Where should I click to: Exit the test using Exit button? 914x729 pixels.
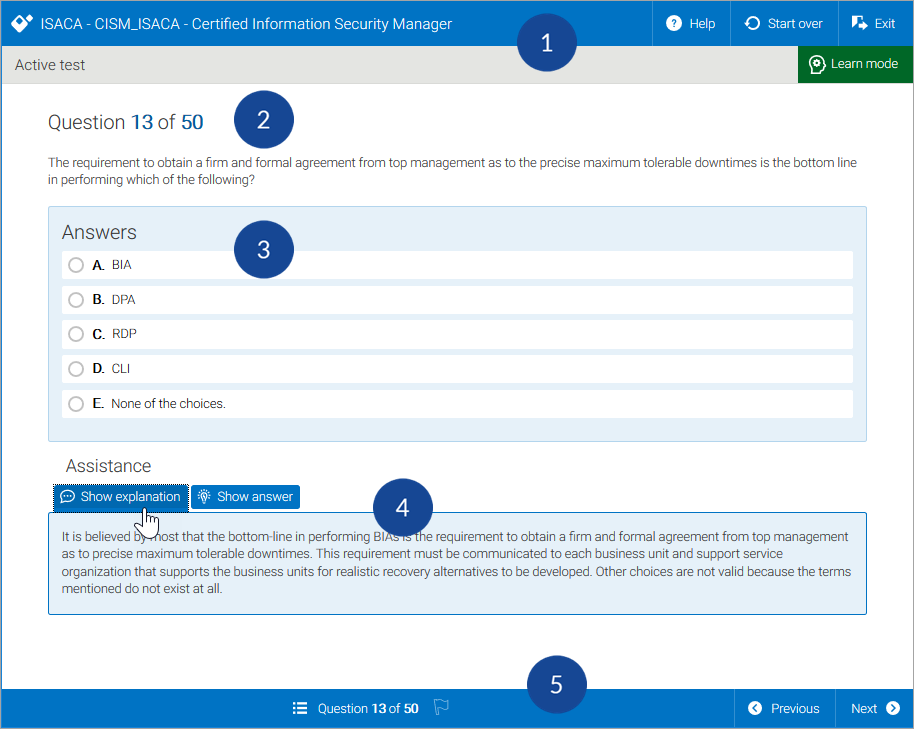[873, 23]
